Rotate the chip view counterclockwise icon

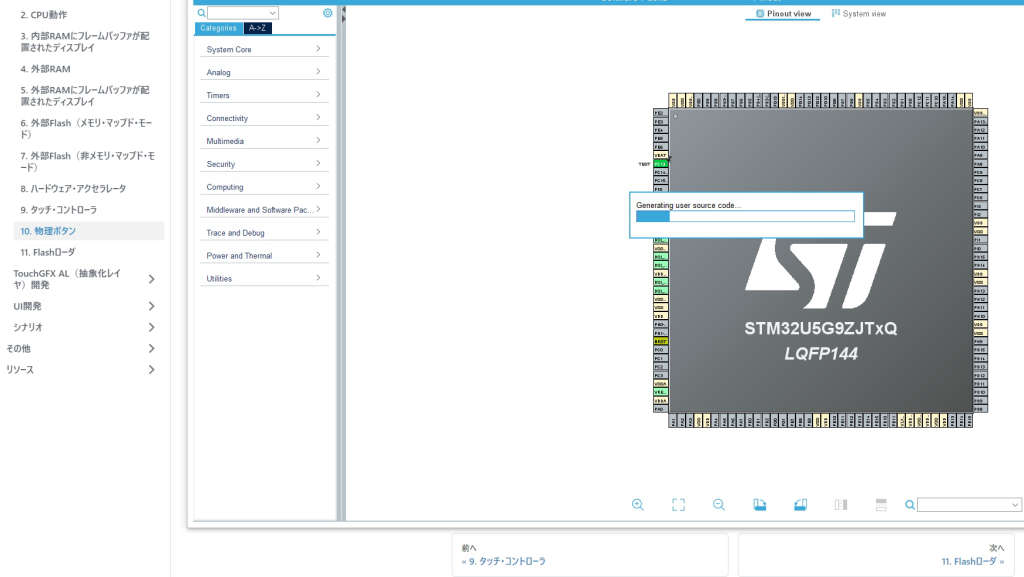(x=800, y=505)
